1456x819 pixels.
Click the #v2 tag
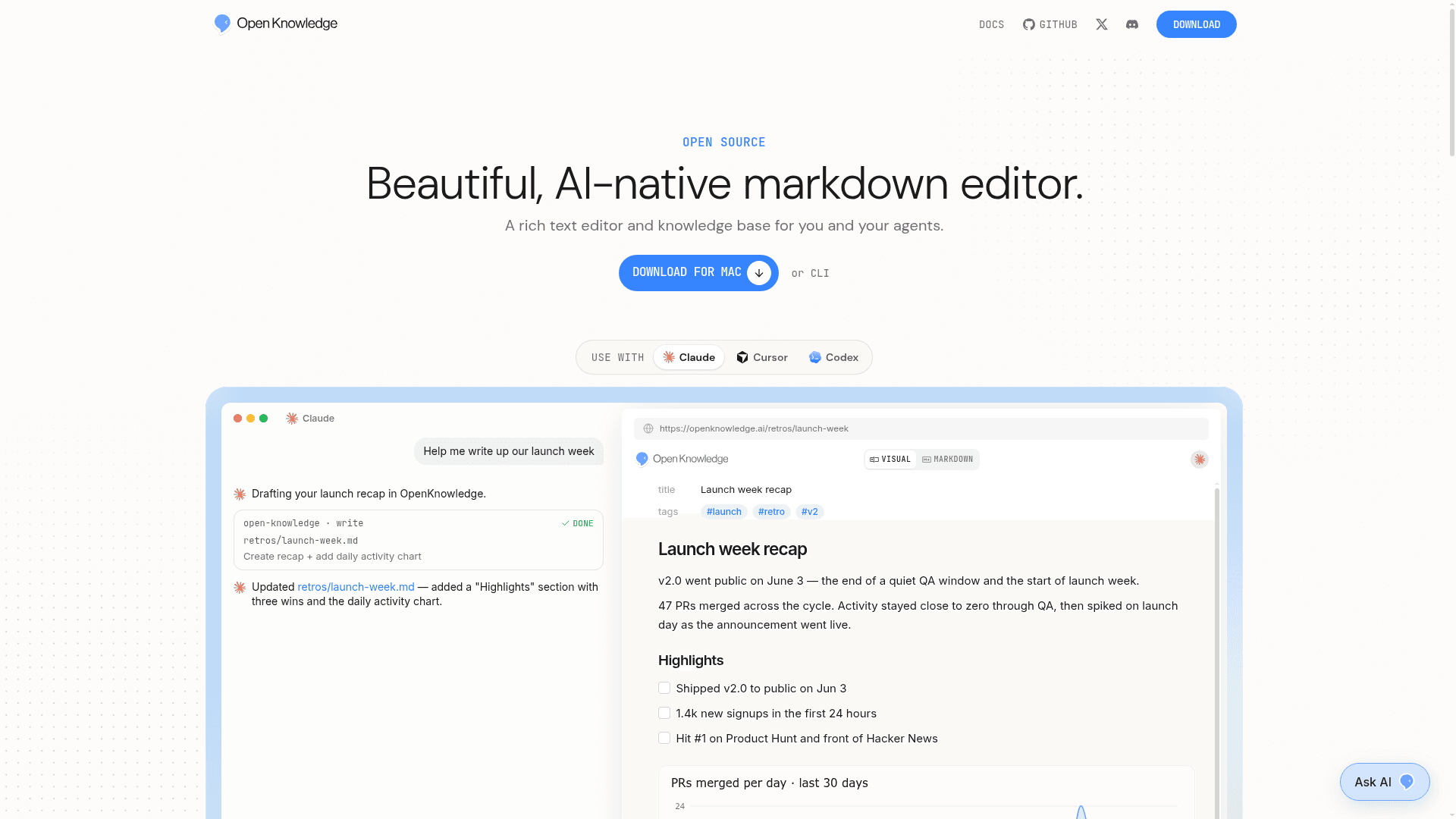tap(810, 512)
